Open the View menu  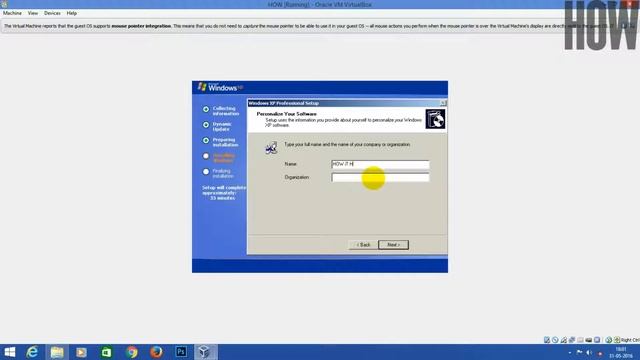point(33,13)
